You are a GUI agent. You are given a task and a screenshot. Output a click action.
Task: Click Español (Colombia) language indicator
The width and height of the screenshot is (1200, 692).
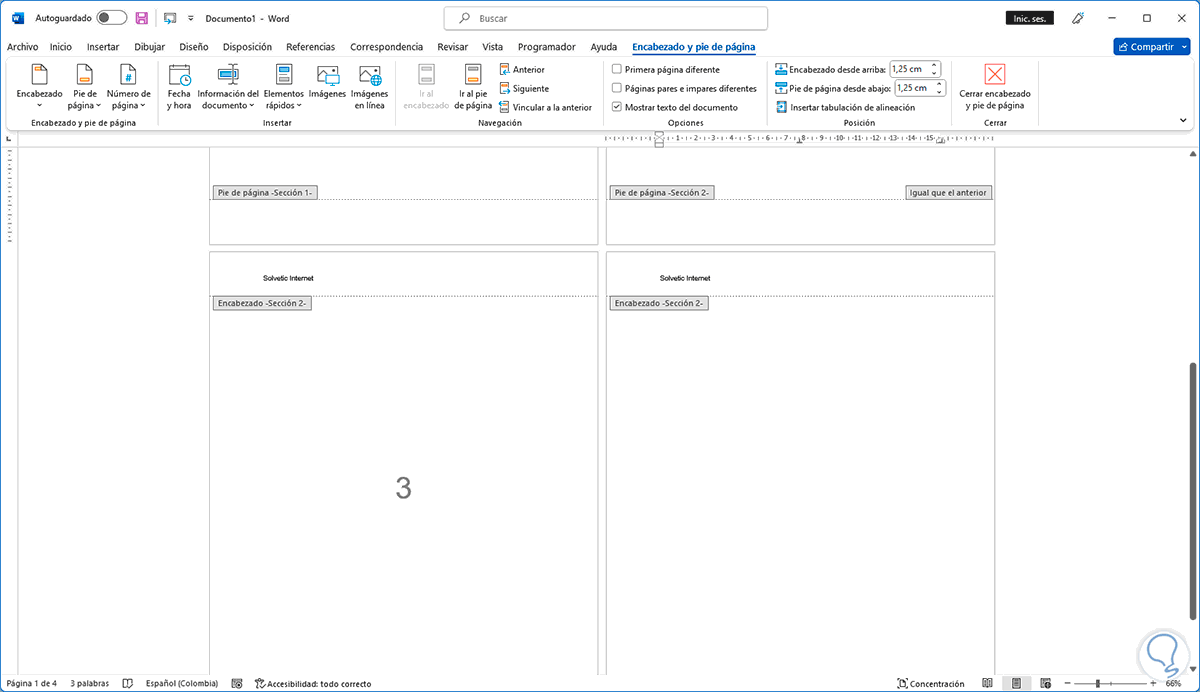point(181,684)
